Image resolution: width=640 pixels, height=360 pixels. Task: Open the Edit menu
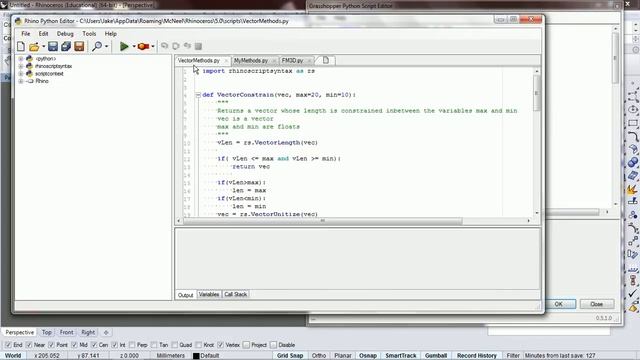43,33
